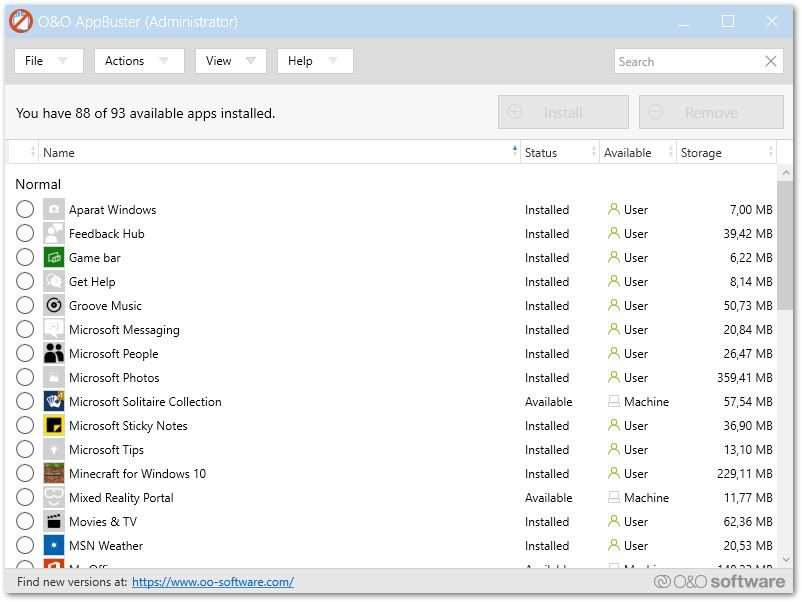Select the Microsoft Messaging radio button
The image size is (802, 602).
pyautogui.click(x=25, y=329)
